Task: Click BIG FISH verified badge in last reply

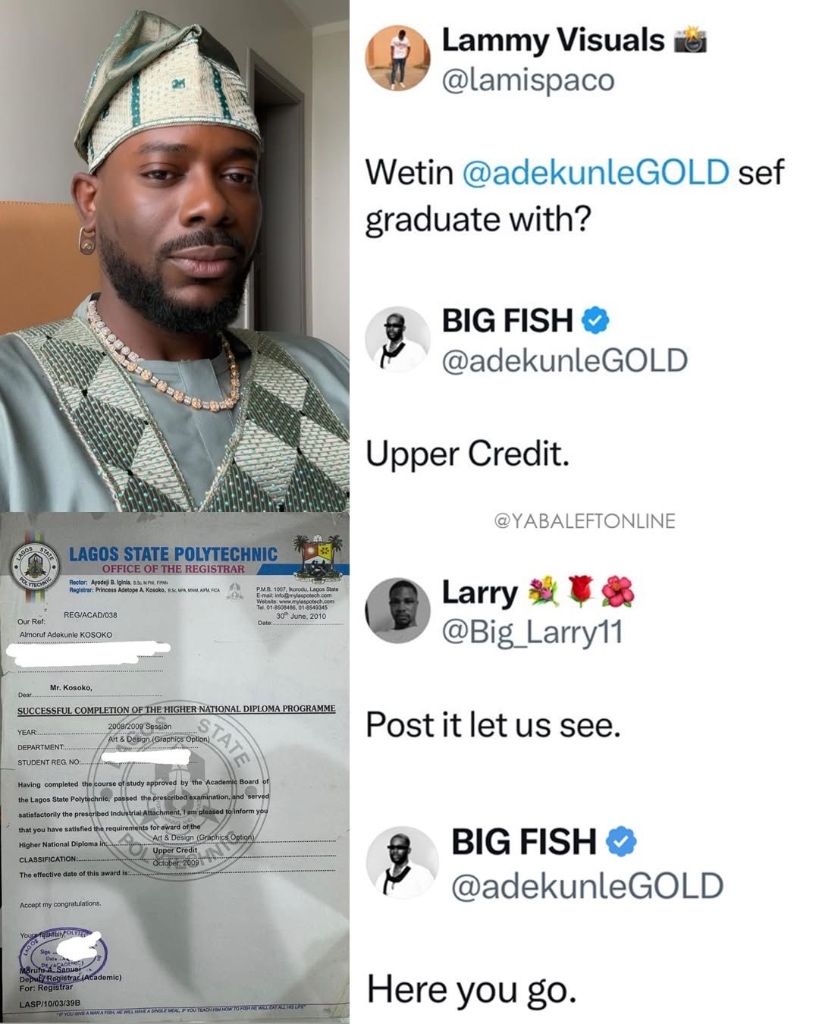Action: [621, 841]
